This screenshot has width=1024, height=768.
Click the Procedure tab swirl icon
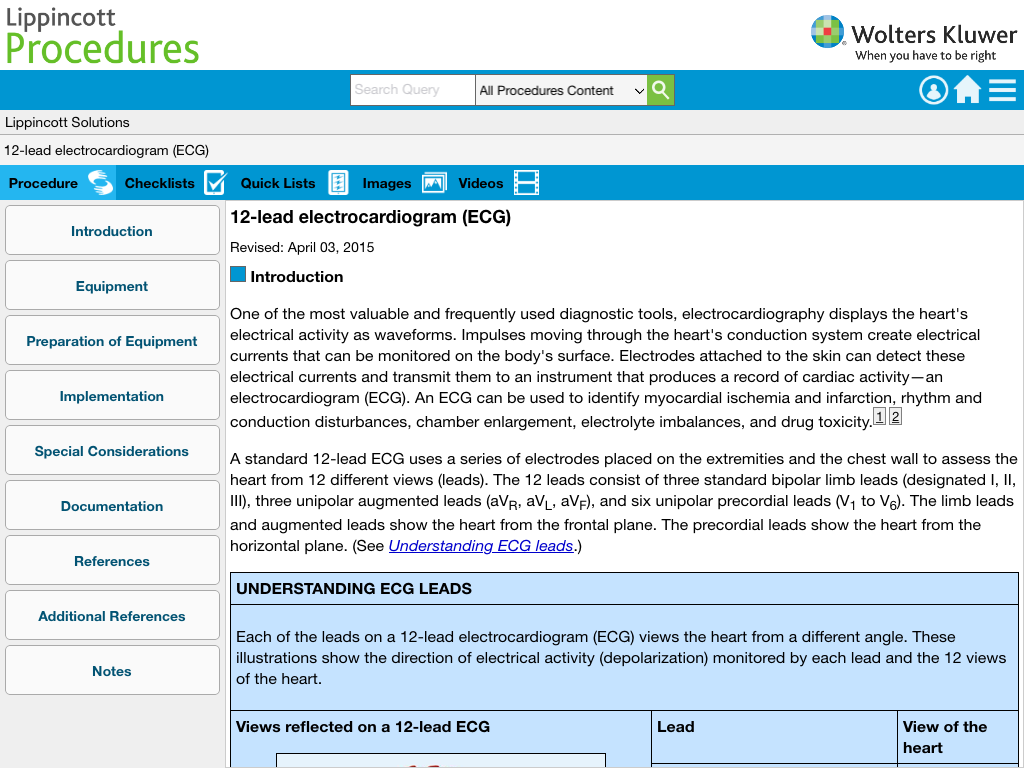100,183
